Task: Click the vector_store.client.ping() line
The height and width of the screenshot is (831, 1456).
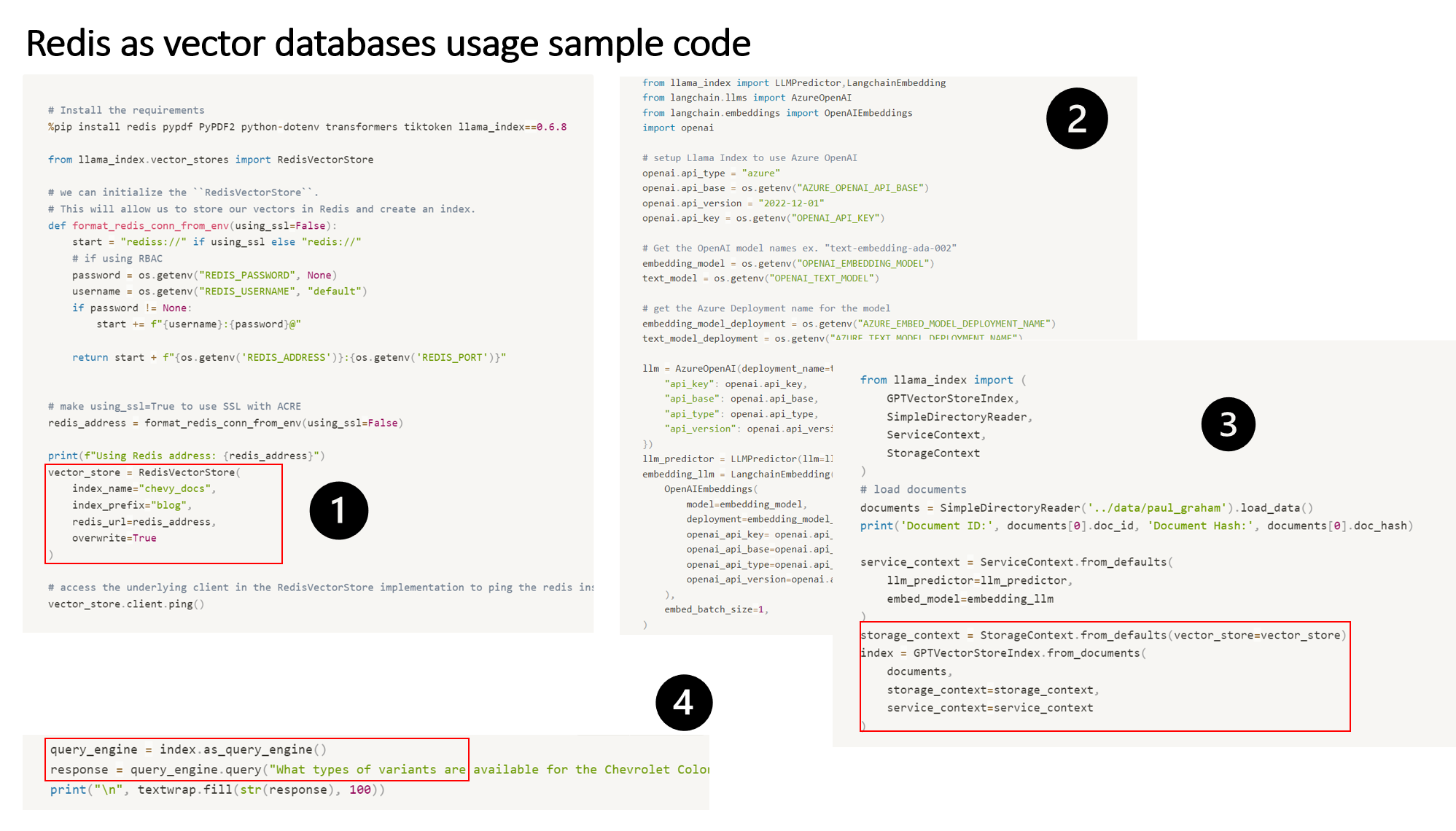Action: tap(126, 604)
